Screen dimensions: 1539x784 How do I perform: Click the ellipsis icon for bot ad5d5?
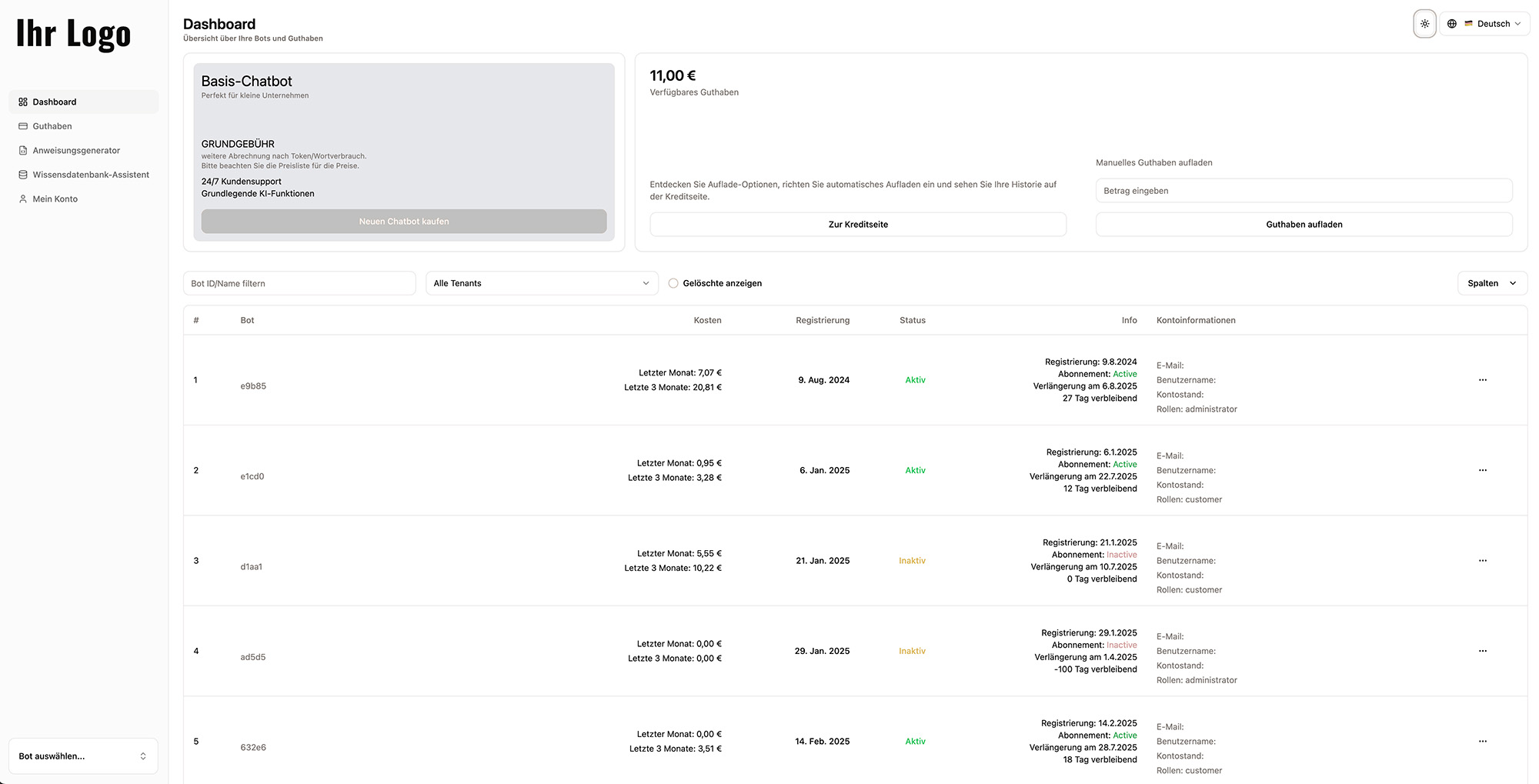[x=1482, y=651]
